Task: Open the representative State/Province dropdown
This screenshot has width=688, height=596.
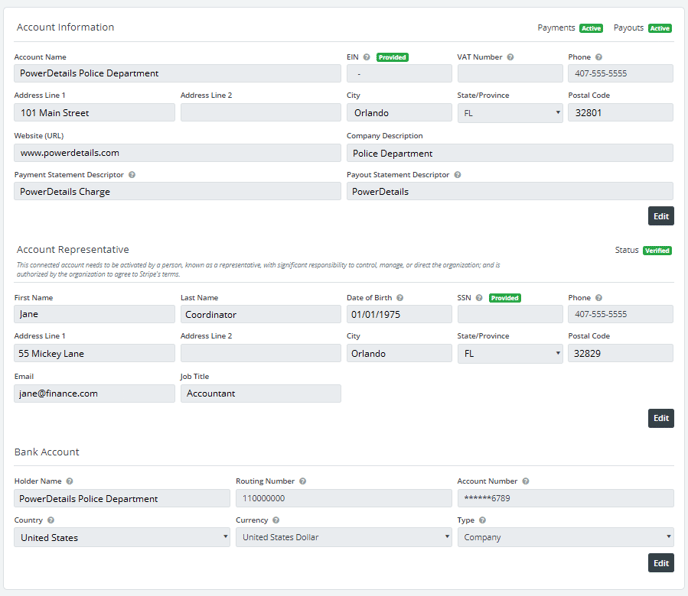Action: click(510, 354)
